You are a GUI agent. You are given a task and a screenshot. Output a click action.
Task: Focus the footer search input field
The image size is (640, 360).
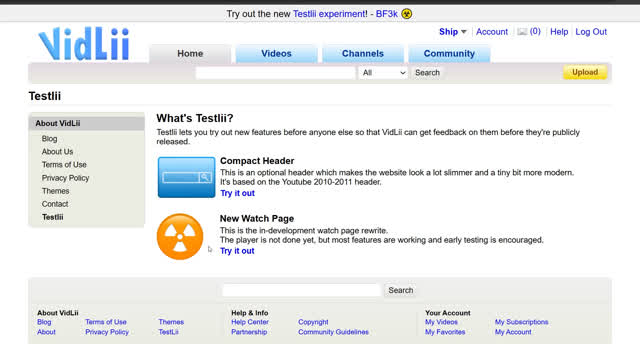click(301, 290)
